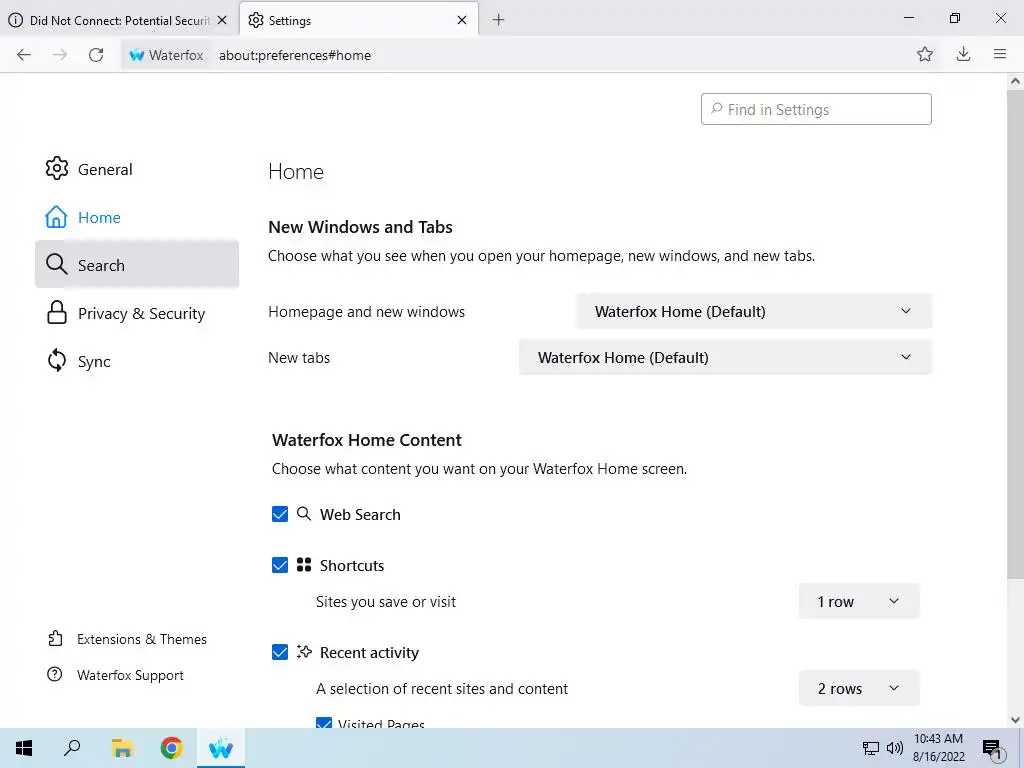The height and width of the screenshot is (768, 1024).
Task: Click the Find in Settings search field
Action: pyautogui.click(x=816, y=109)
